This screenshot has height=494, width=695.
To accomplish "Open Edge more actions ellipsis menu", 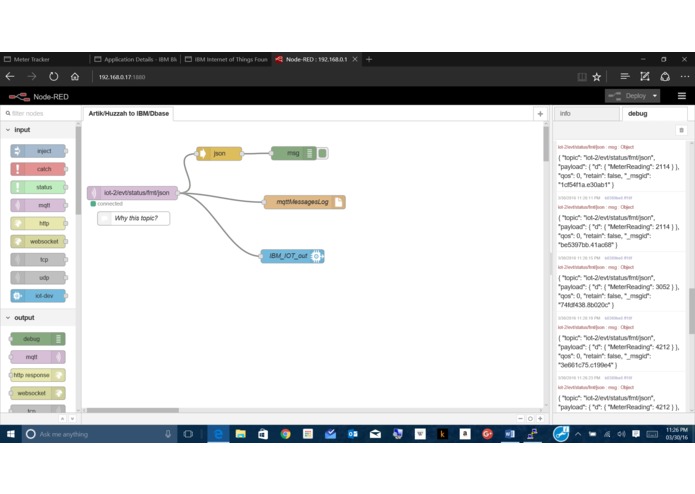I will [685, 77].
